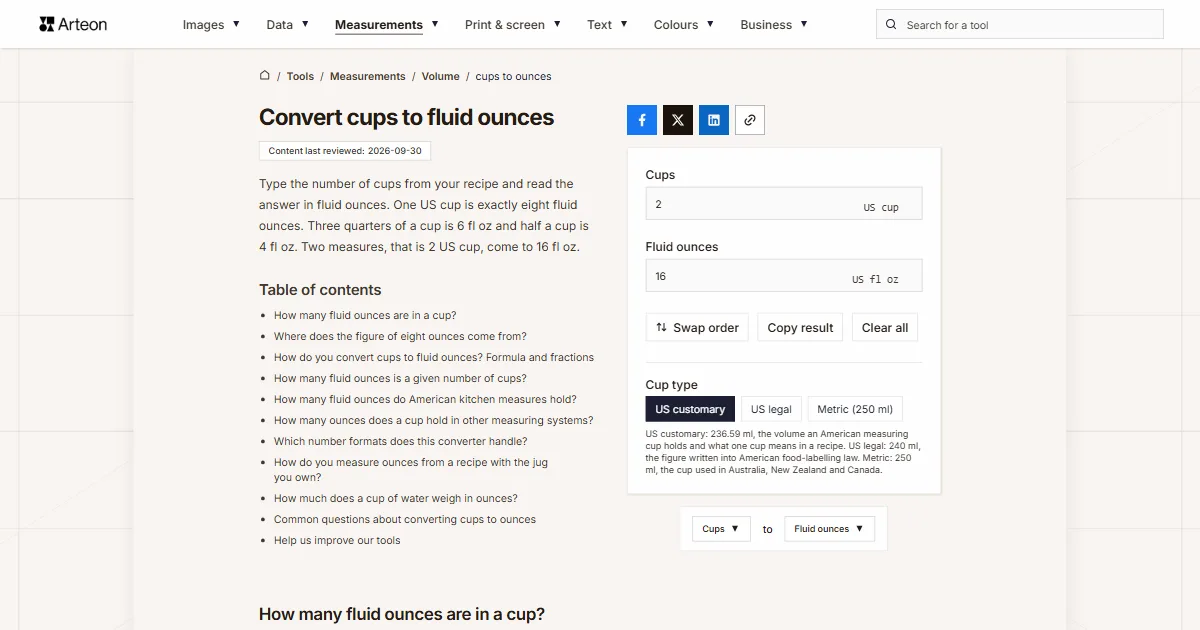Image resolution: width=1200 pixels, height=630 pixels.
Task: Click the Copy result button
Action: pyautogui.click(x=800, y=328)
